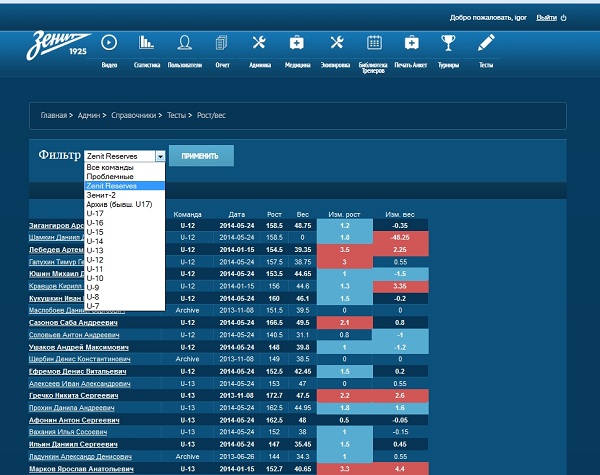Open player Прохин Данила Андреевич
This screenshot has width=600, height=475.
[x=72, y=408]
